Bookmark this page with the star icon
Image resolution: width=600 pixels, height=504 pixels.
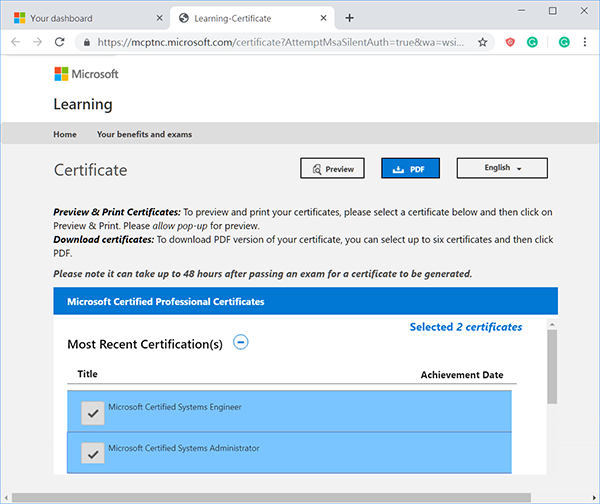[x=483, y=42]
